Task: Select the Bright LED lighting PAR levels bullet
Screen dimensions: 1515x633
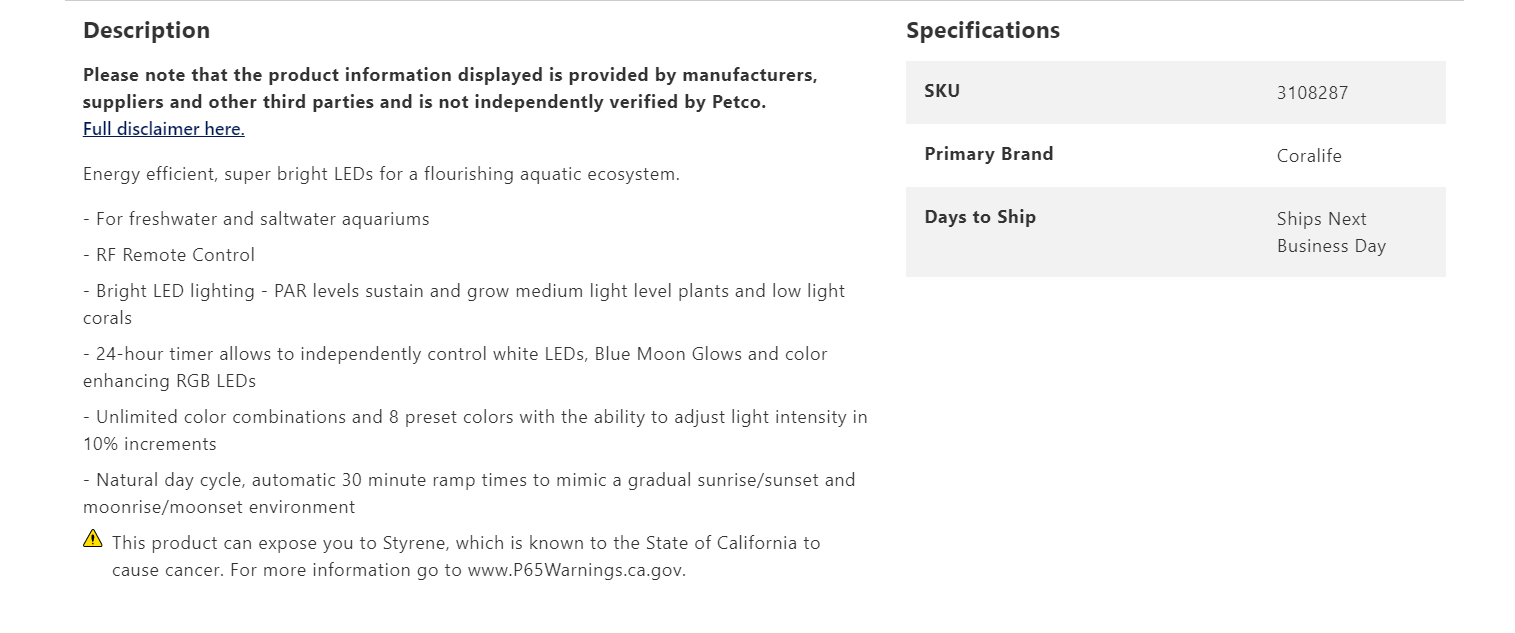Action: (464, 304)
